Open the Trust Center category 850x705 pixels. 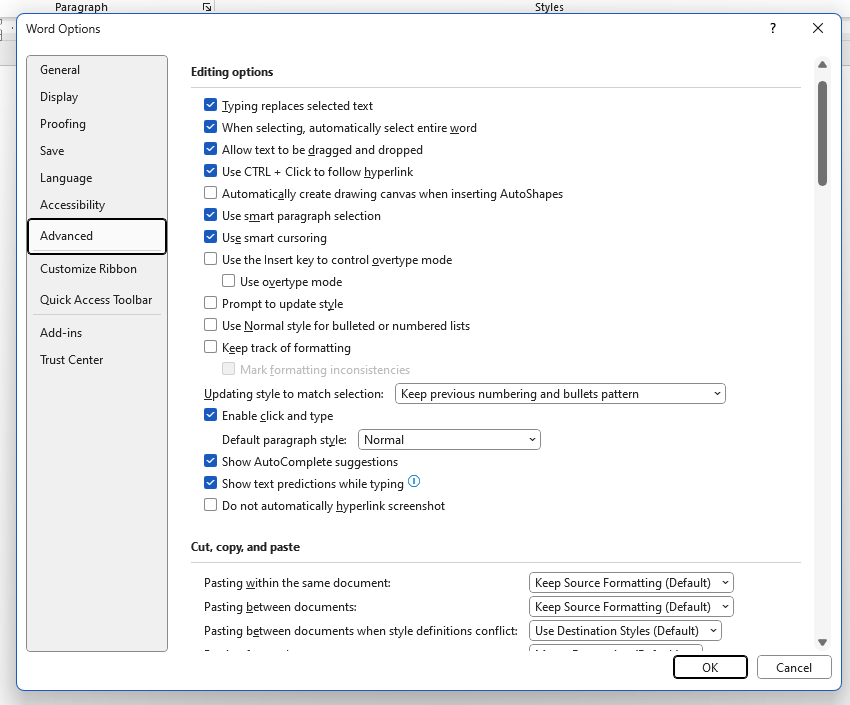pos(96,360)
